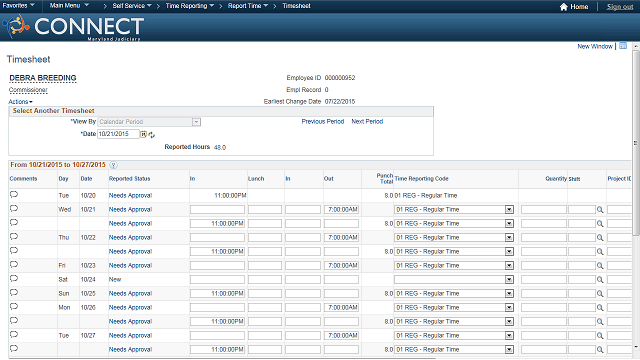Expand Time Reporting Code dropdown for Fri 10/23

509,266
